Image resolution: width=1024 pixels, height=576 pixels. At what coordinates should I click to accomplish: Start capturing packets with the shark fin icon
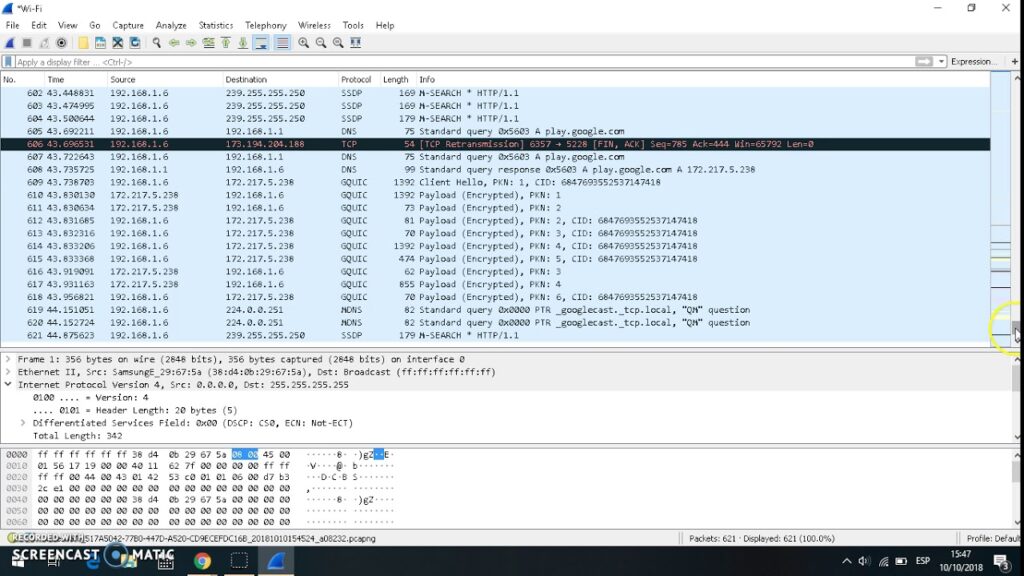click(9, 43)
